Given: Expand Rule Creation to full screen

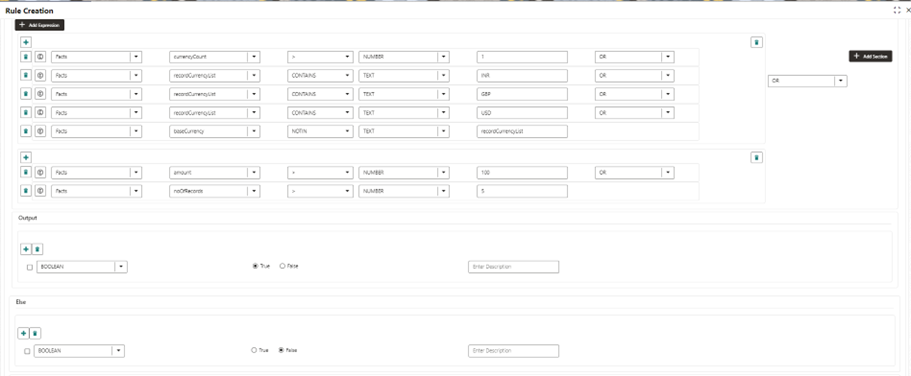Looking at the screenshot, I should 897,10.
